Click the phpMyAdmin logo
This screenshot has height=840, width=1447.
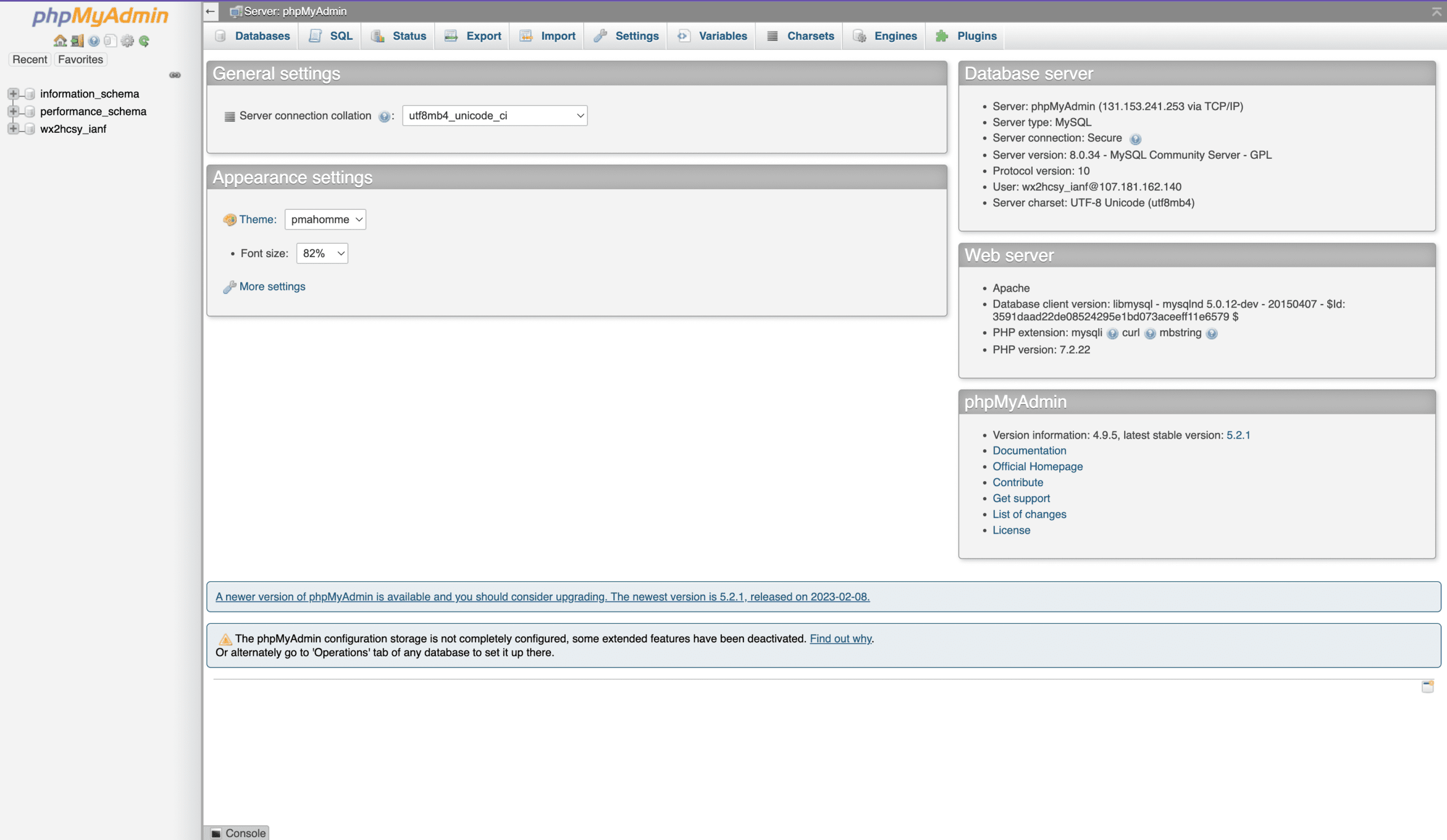coord(100,15)
